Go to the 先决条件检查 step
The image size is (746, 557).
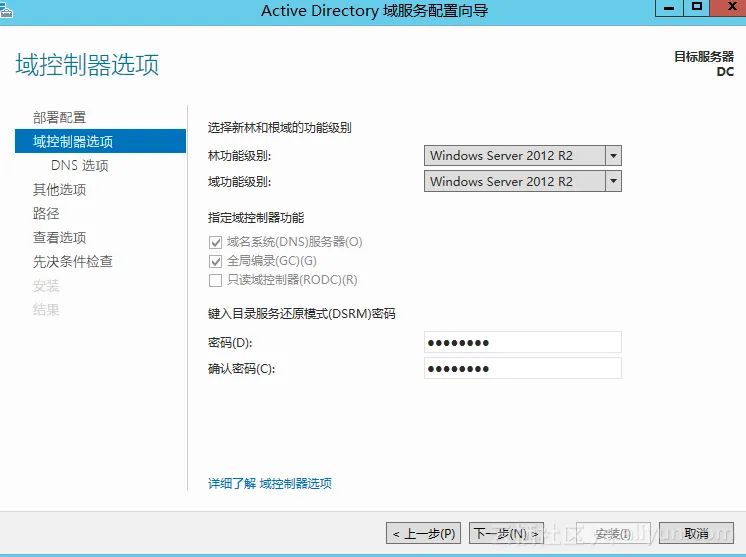pyautogui.click(x=73, y=261)
